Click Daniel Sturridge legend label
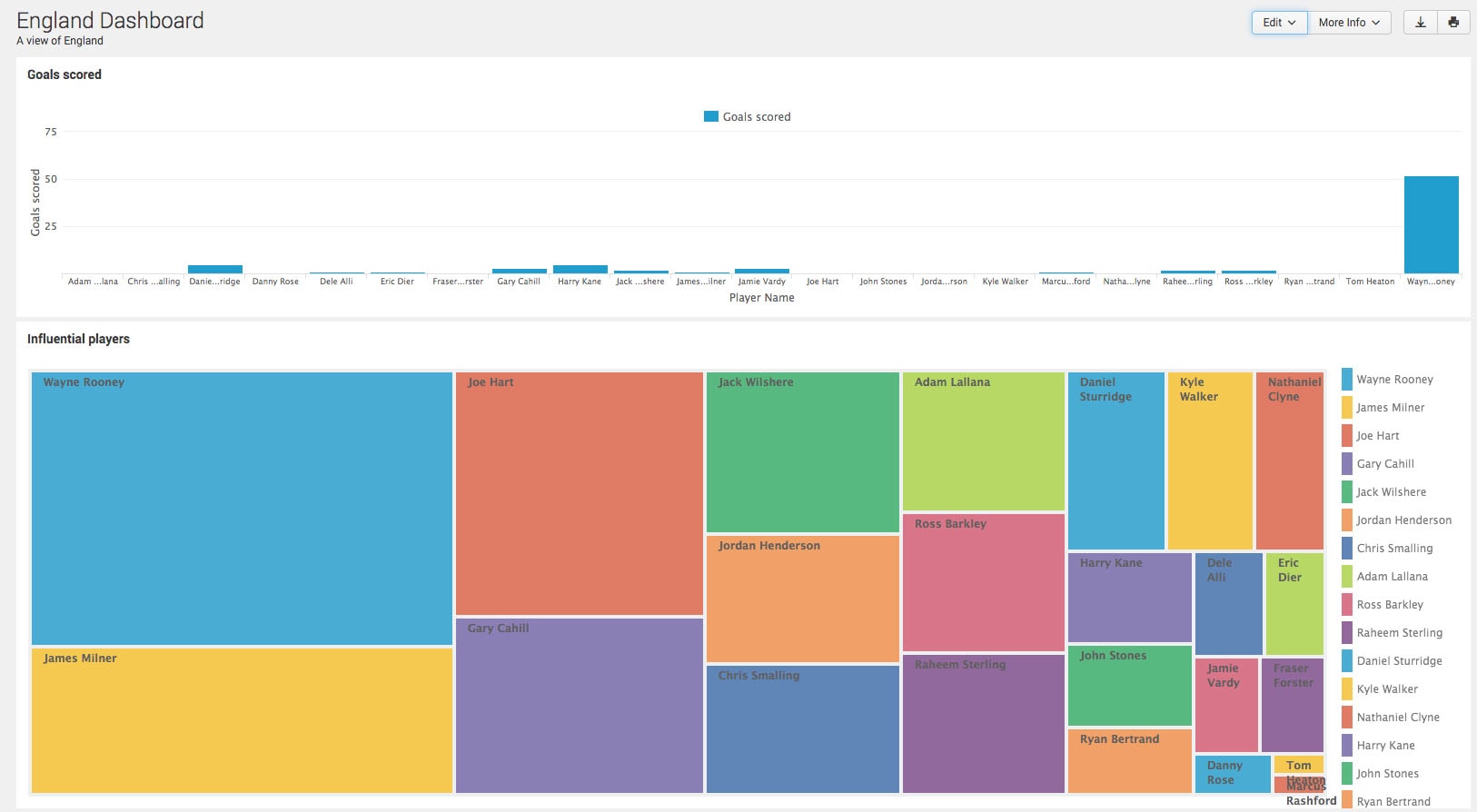Image resolution: width=1477 pixels, height=812 pixels. click(x=1400, y=661)
